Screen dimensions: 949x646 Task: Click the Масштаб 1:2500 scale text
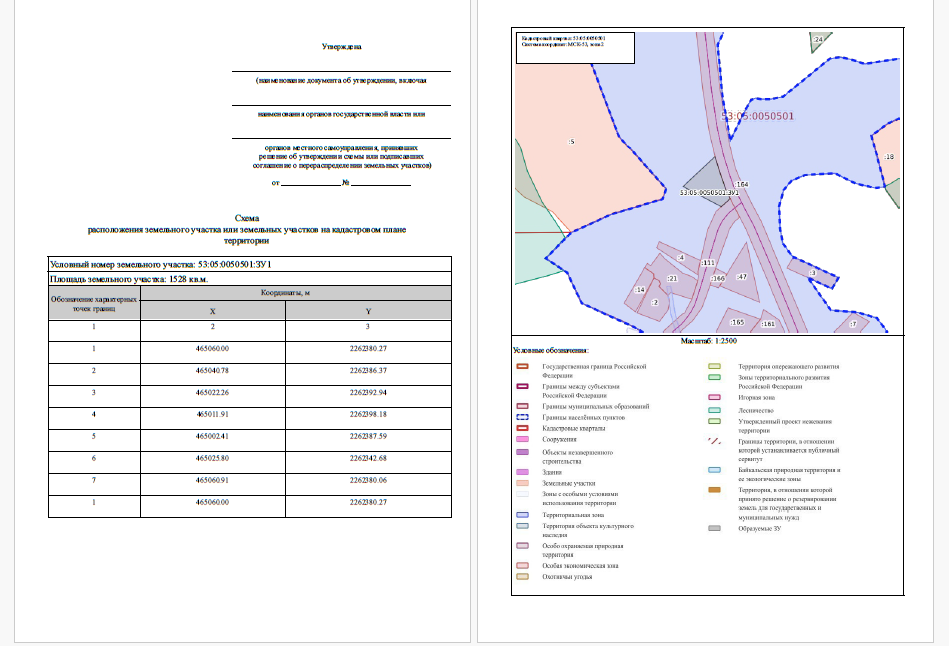709,341
